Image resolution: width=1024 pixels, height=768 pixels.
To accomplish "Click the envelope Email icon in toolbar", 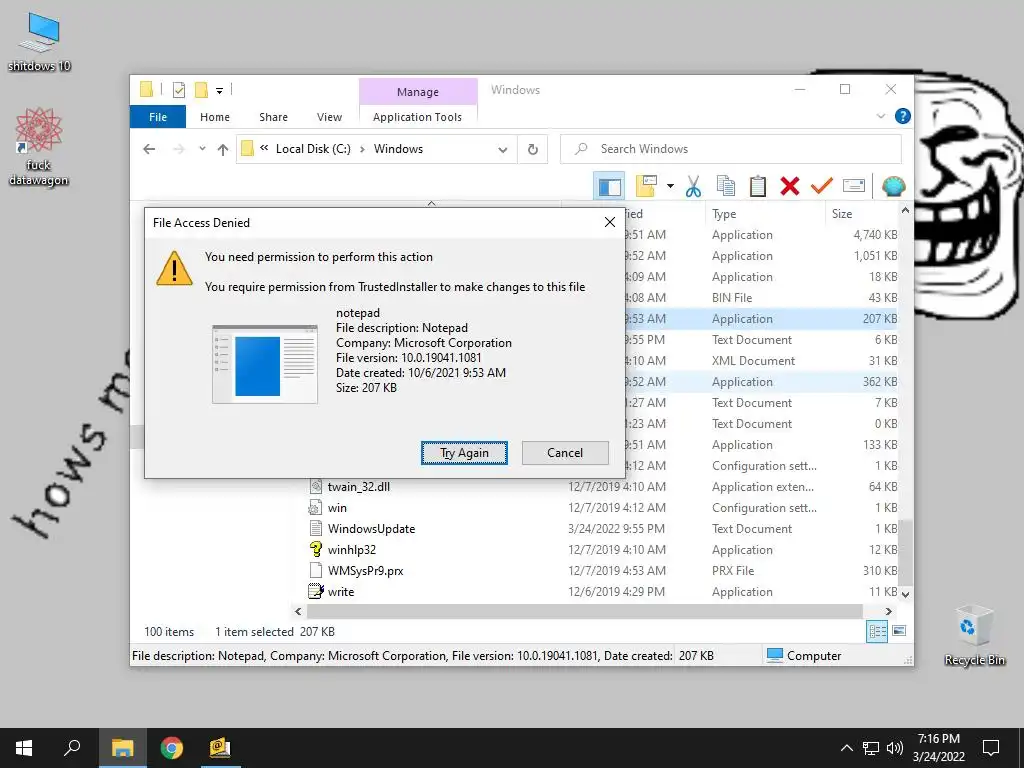I will (854, 187).
